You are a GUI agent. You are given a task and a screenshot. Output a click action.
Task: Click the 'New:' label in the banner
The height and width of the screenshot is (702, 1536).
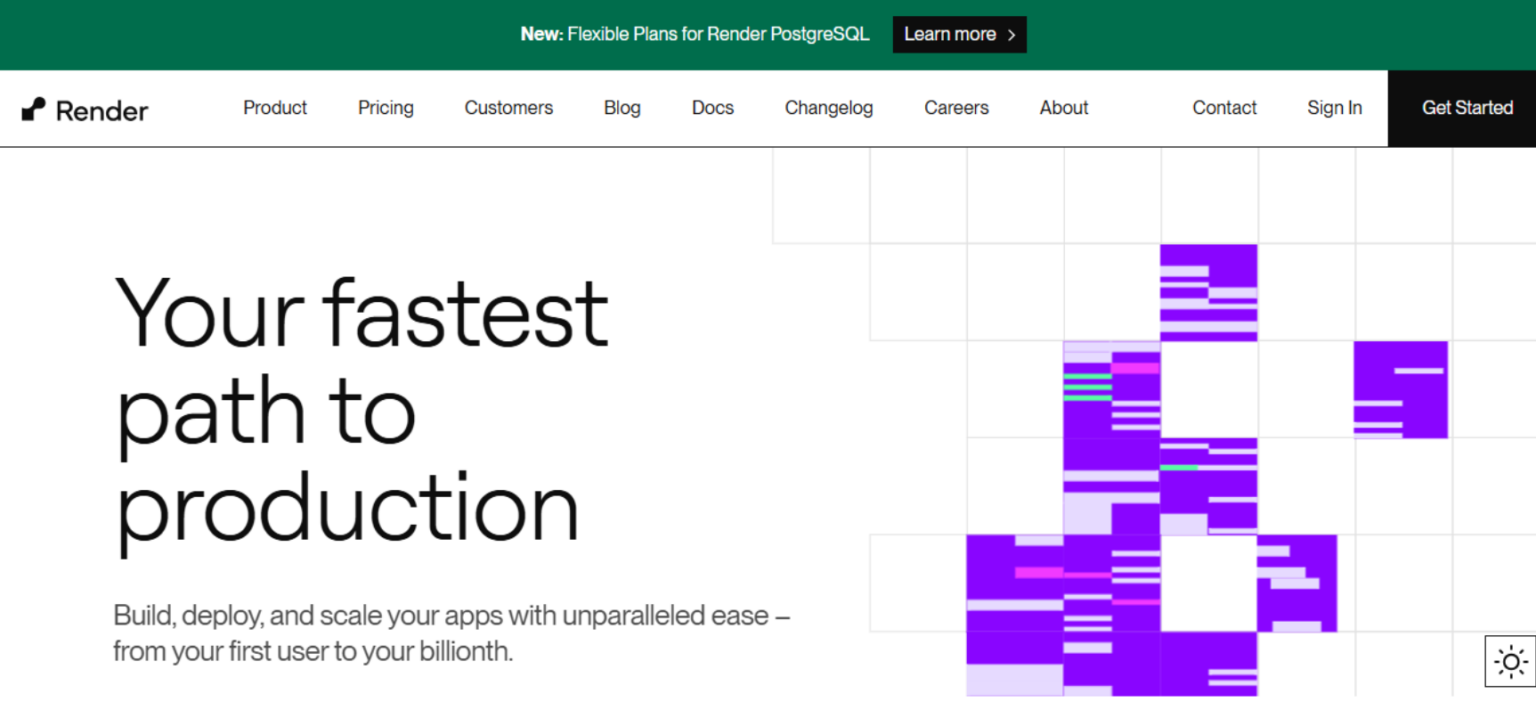click(x=541, y=34)
